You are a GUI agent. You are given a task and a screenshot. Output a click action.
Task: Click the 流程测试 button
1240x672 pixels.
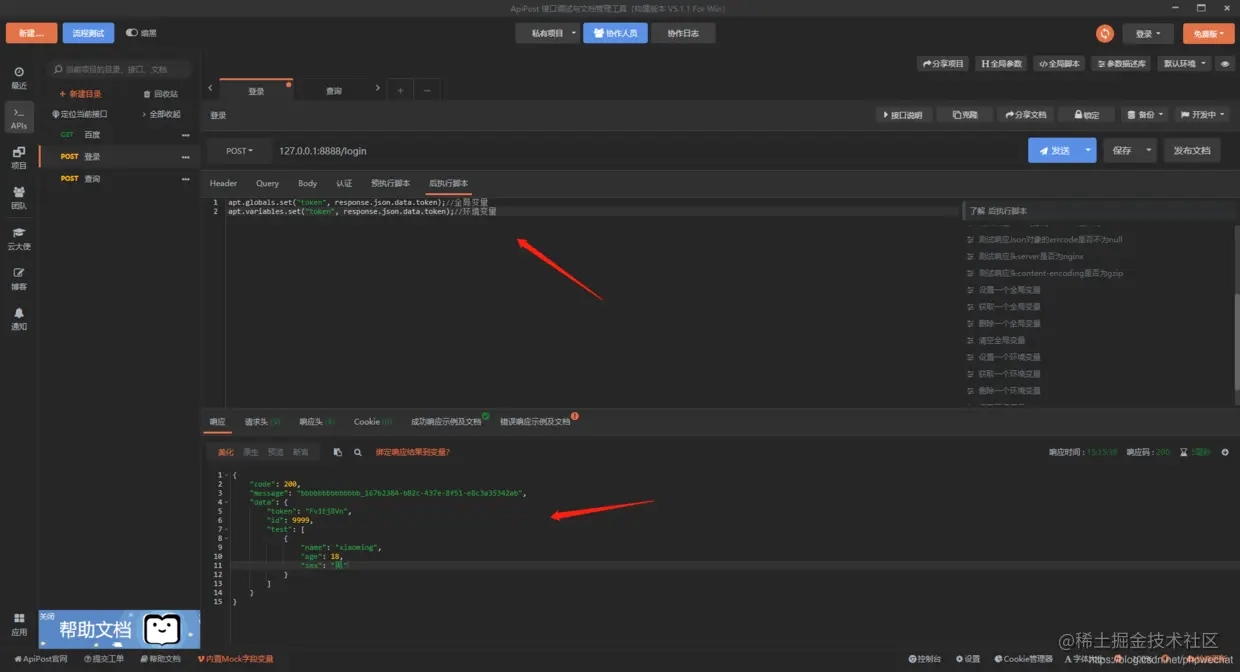click(88, 33)
